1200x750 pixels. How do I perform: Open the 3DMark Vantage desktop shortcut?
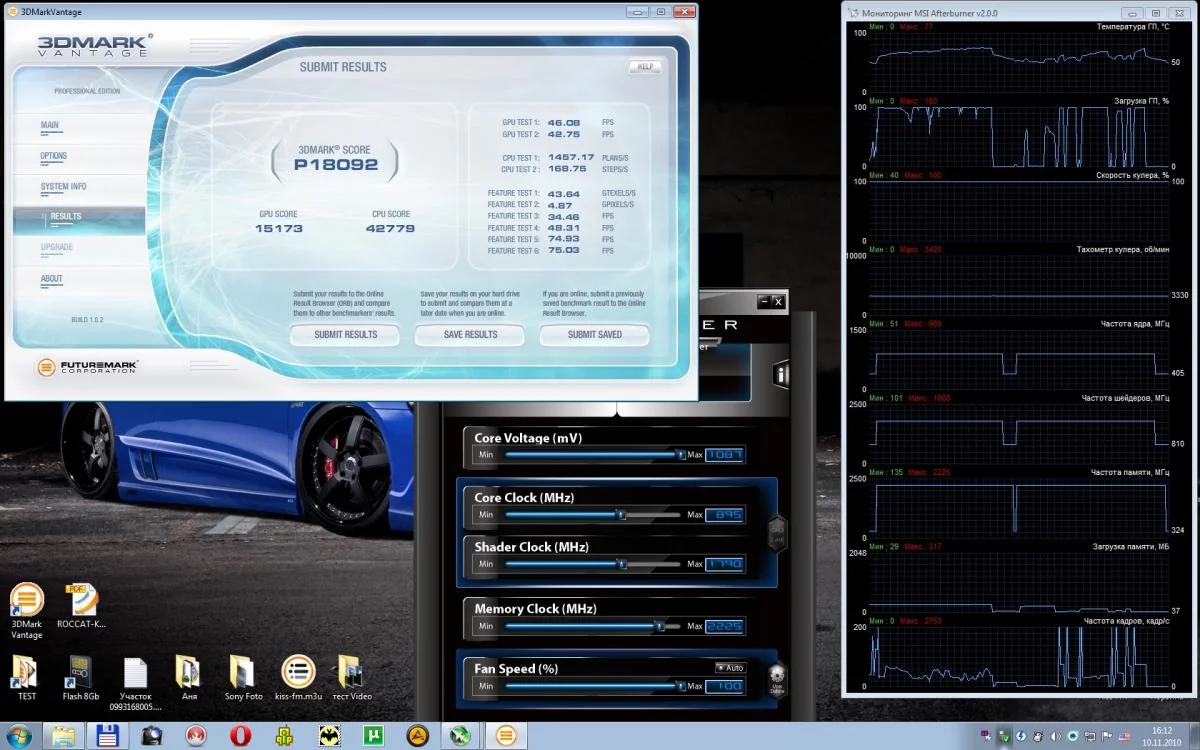pos(27,610)
